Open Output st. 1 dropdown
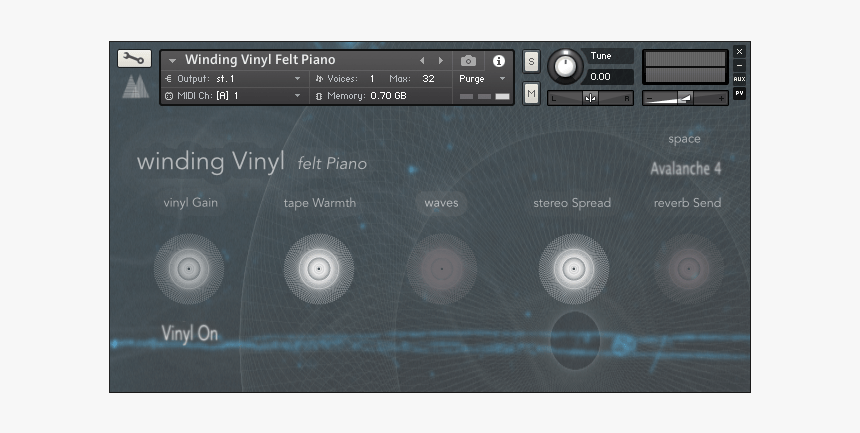Viewport: 860px width, 433px height. [235, 79]
